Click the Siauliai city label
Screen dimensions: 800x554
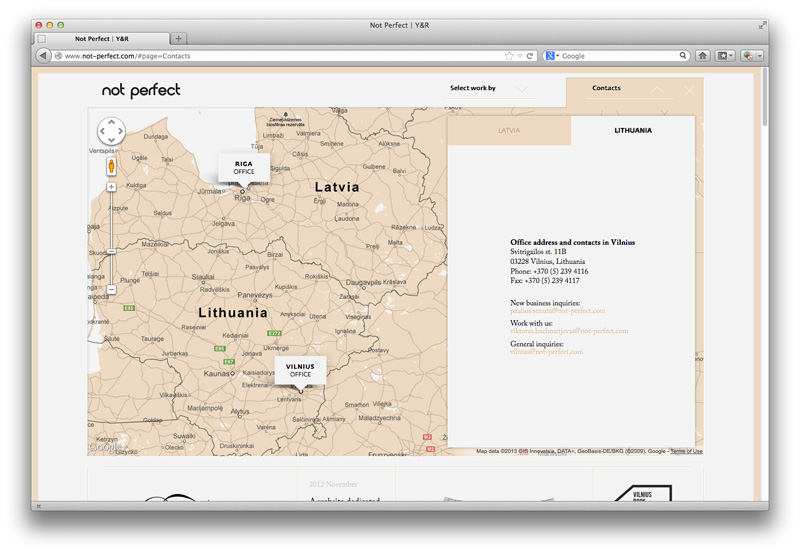click(x=203, y=276)
